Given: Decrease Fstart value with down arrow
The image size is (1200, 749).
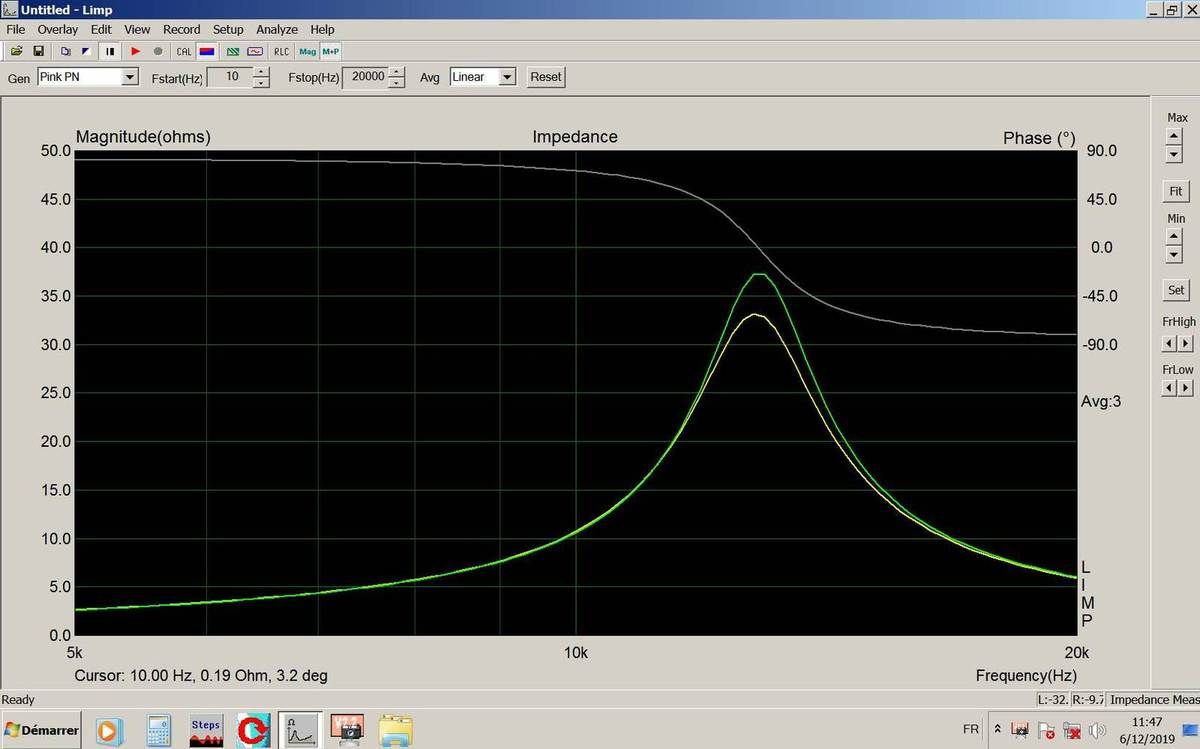Looking at the screenshot, I should [261, 82].
